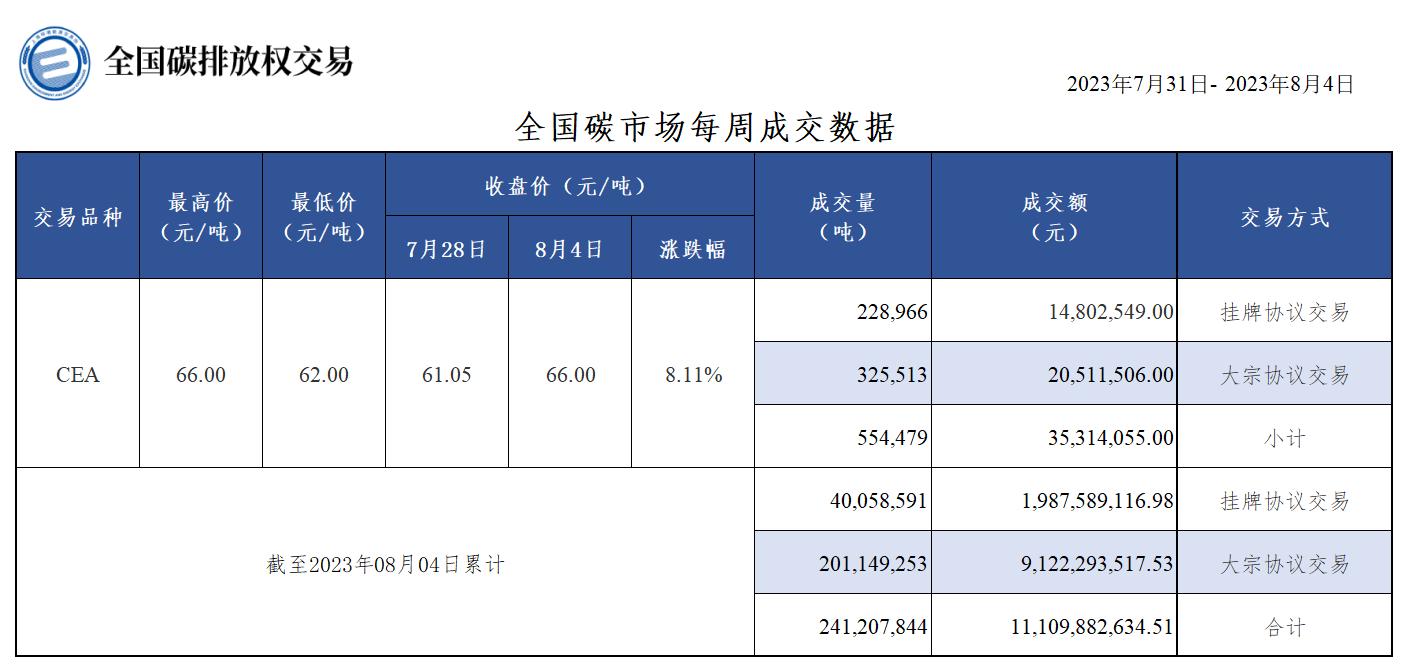This screenshot has height=666, width=1405.
Task: Click the 最高价 column header
Action: pyautogui.click(x=201, y=216)
